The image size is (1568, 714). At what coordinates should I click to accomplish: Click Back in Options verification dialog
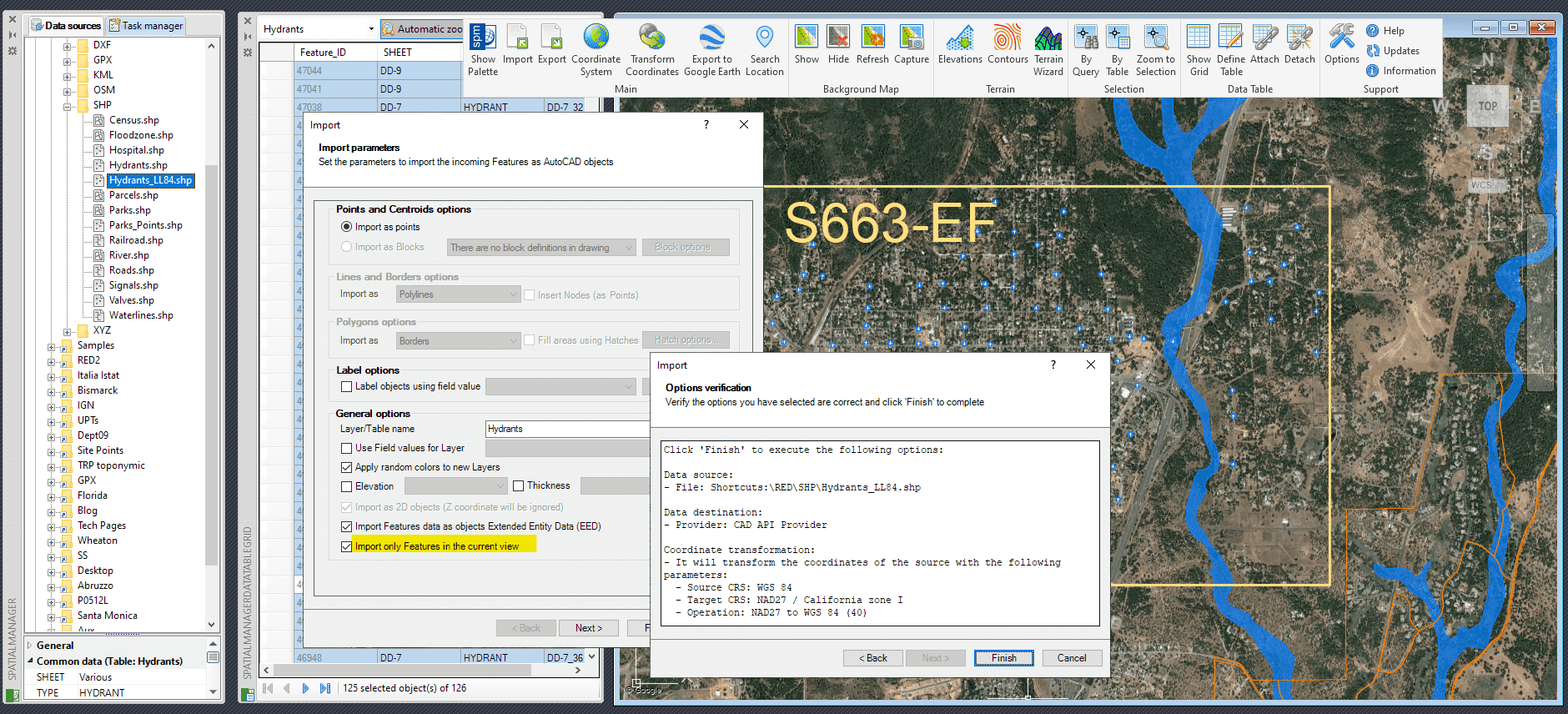click(873, 658)
